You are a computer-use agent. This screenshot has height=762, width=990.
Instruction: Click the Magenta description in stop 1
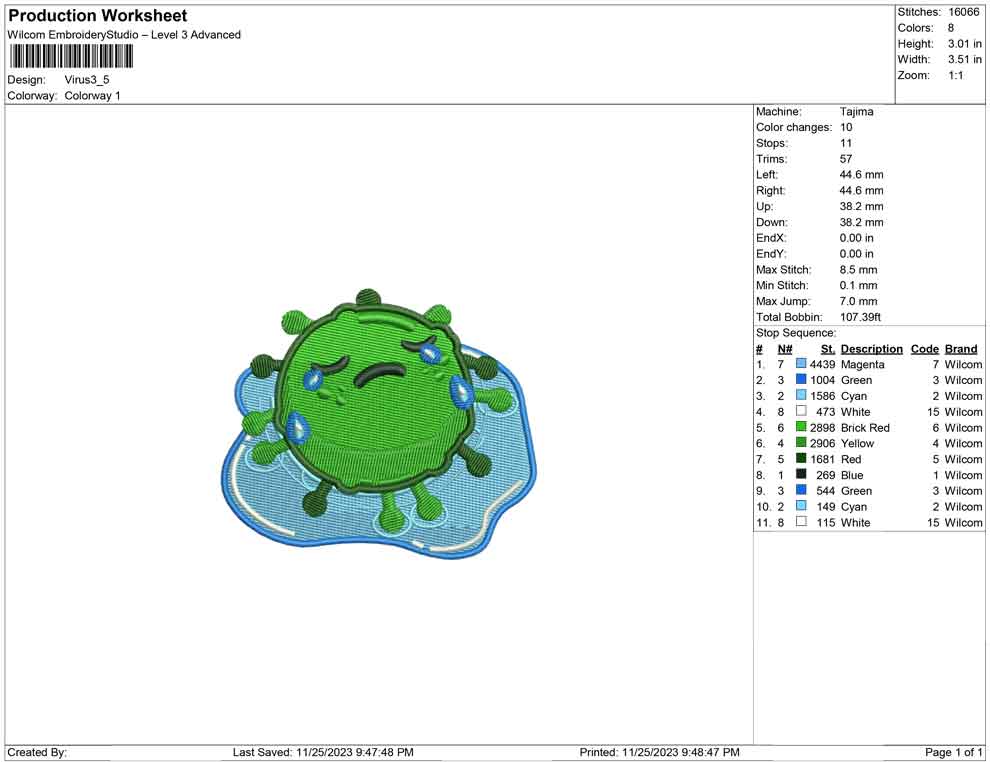862,364
